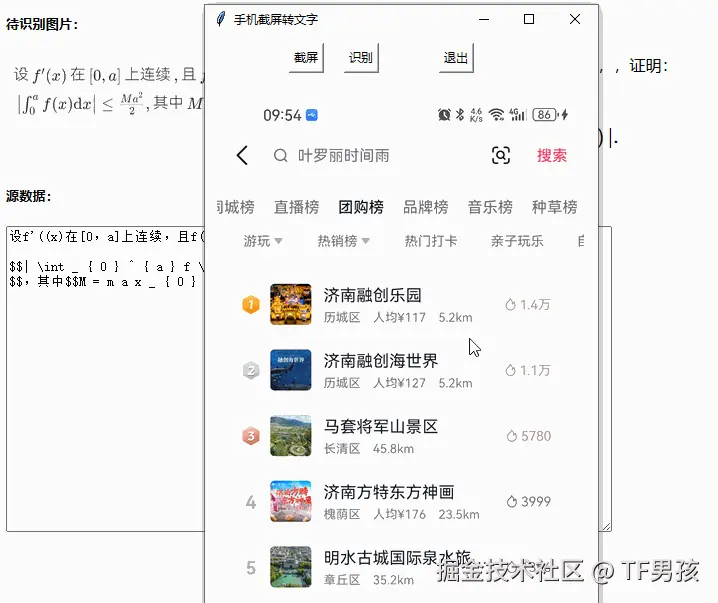Tap the camera scan search icon
Viewport: 718px width, 603px height.
(x=500, y=155)
